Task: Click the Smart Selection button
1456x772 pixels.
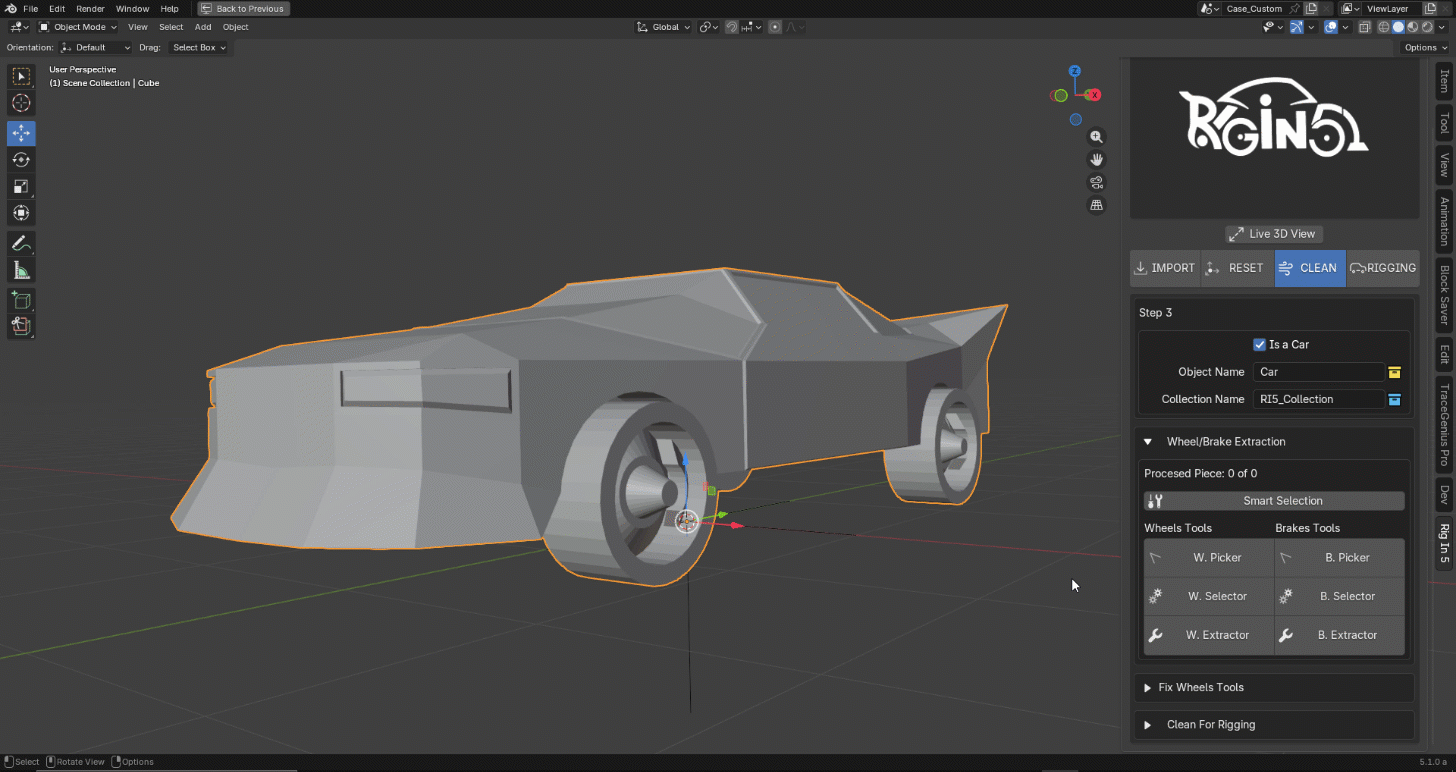Action: (1274, 501)
